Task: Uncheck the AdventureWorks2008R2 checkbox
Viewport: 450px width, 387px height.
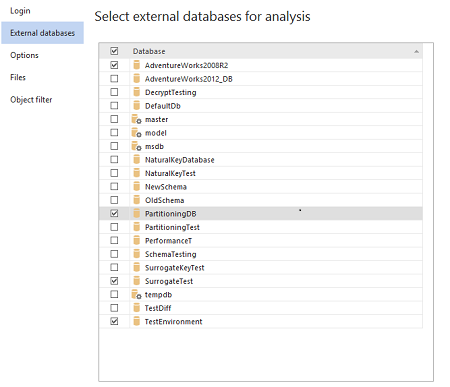Action: coord(114,65)
